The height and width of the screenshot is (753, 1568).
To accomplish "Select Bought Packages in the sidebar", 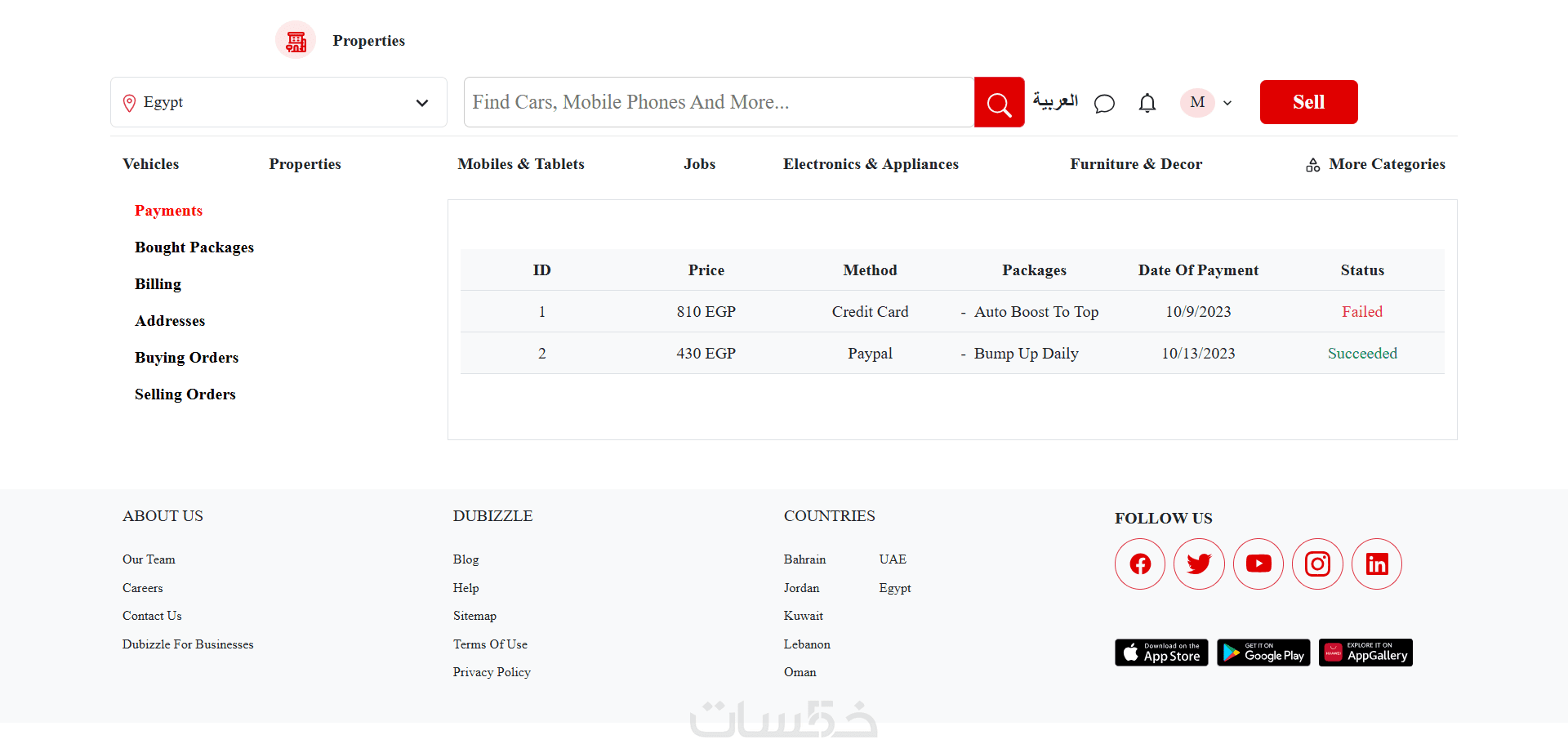I will point(194,247).
